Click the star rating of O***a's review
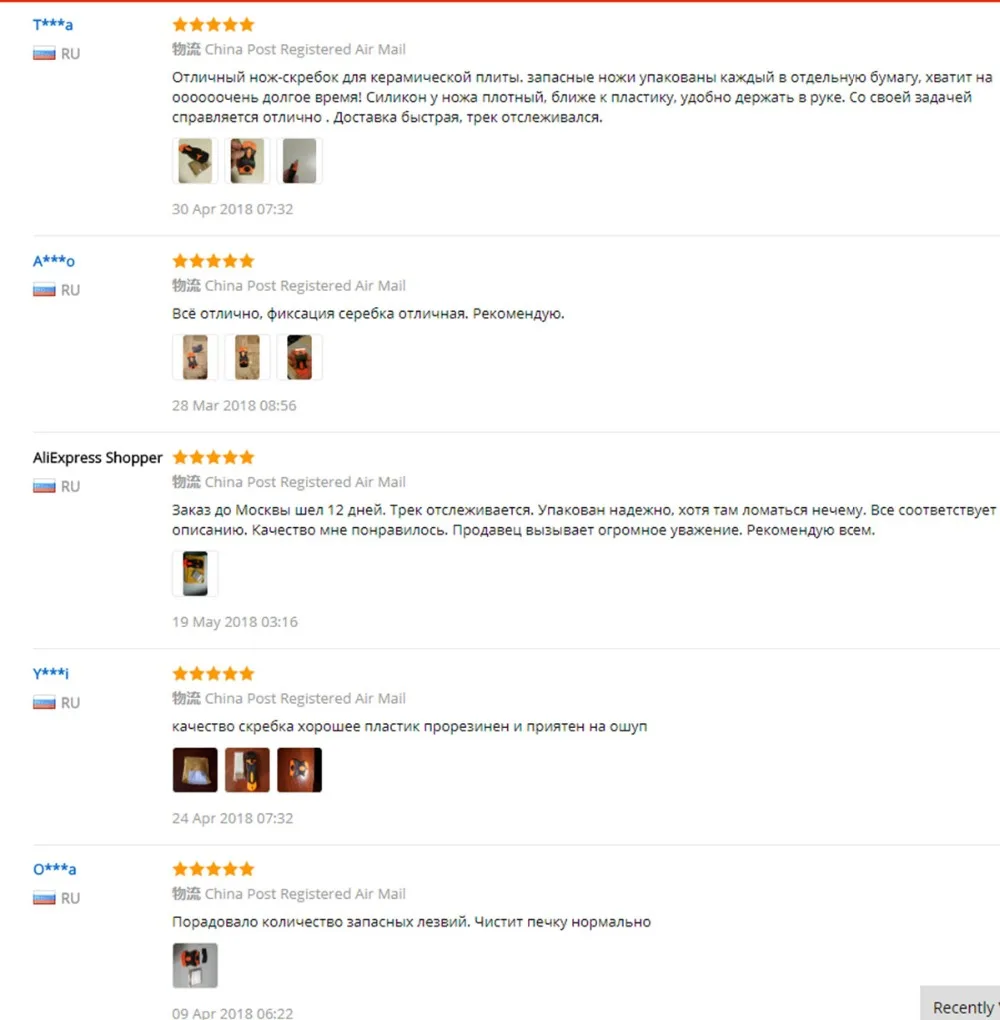 pyautogui.click(x=213, y=869)
